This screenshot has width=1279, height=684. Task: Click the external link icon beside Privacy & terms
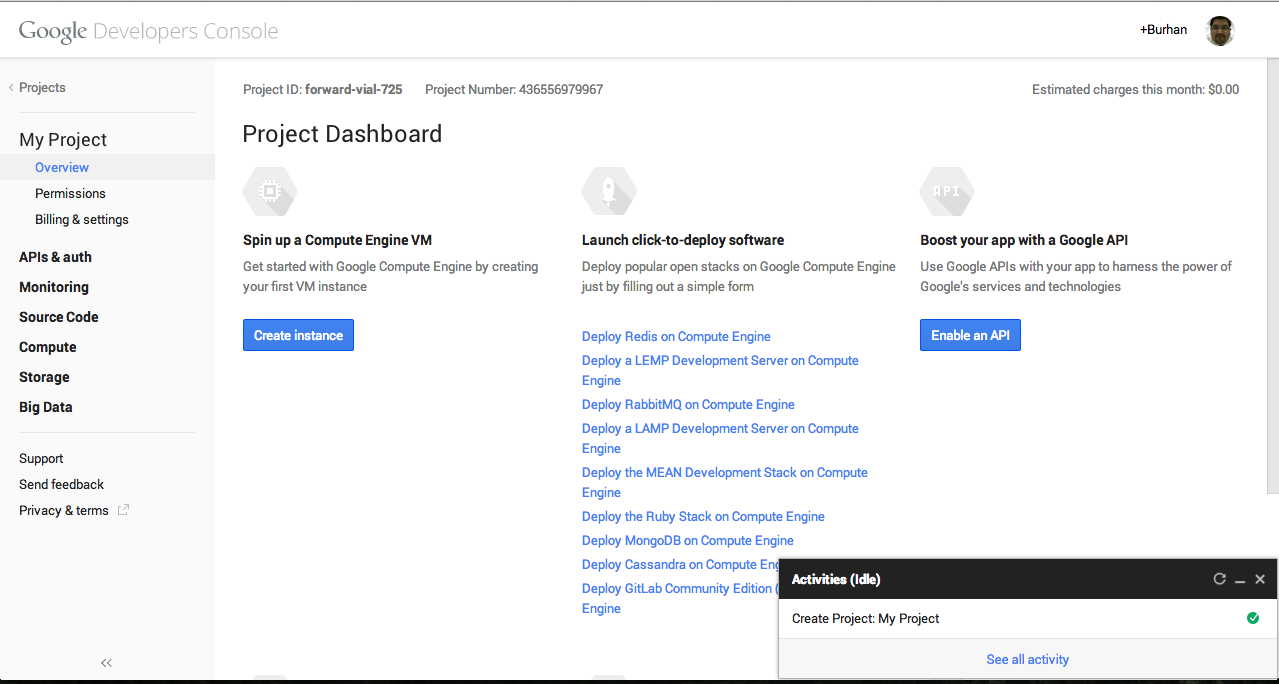coord(123,510)
